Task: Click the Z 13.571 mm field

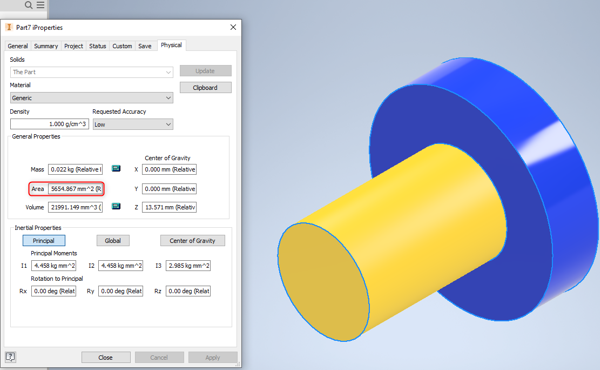Action: coord(170,207)
